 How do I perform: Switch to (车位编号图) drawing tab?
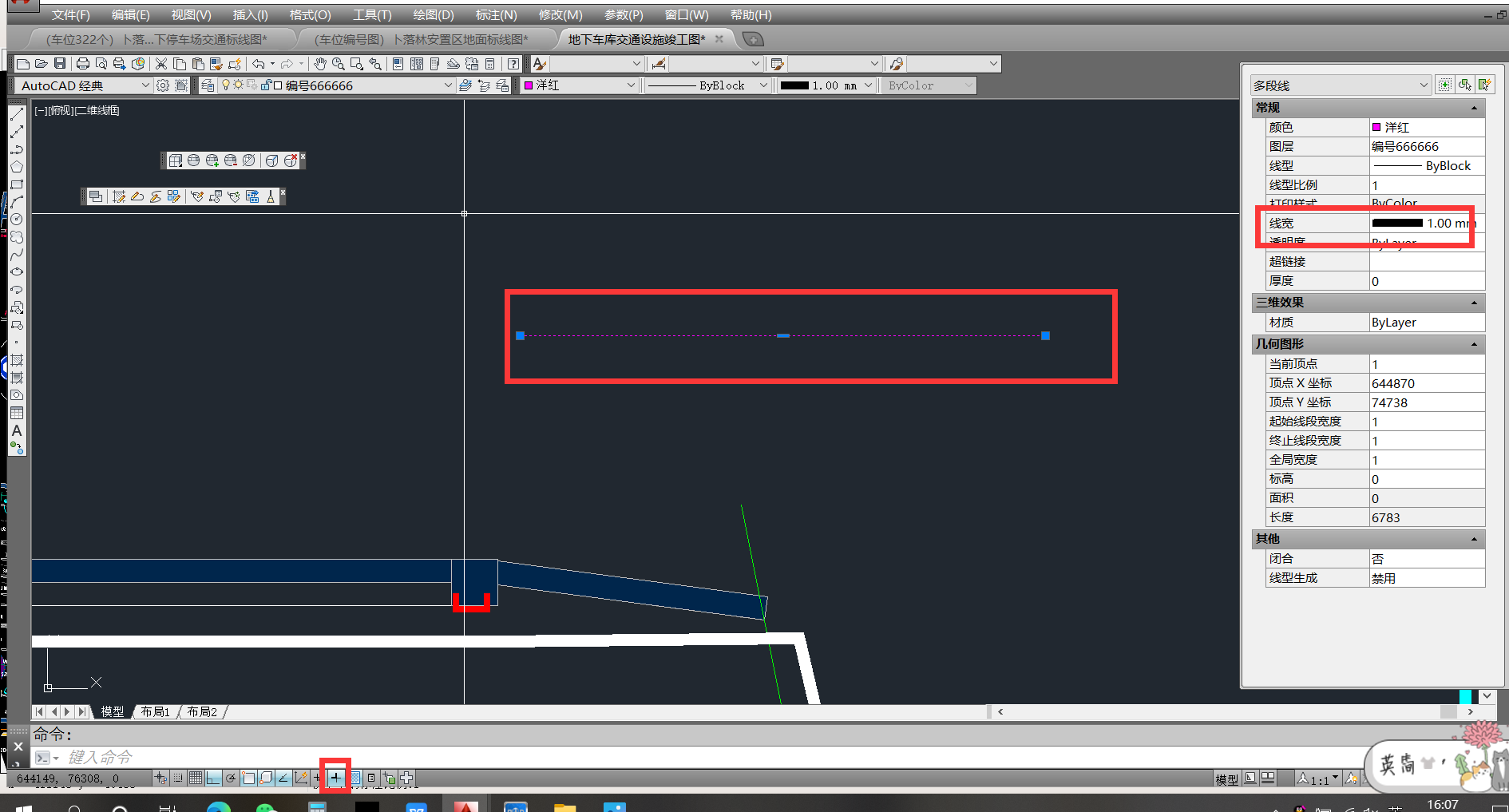point(421,39)
